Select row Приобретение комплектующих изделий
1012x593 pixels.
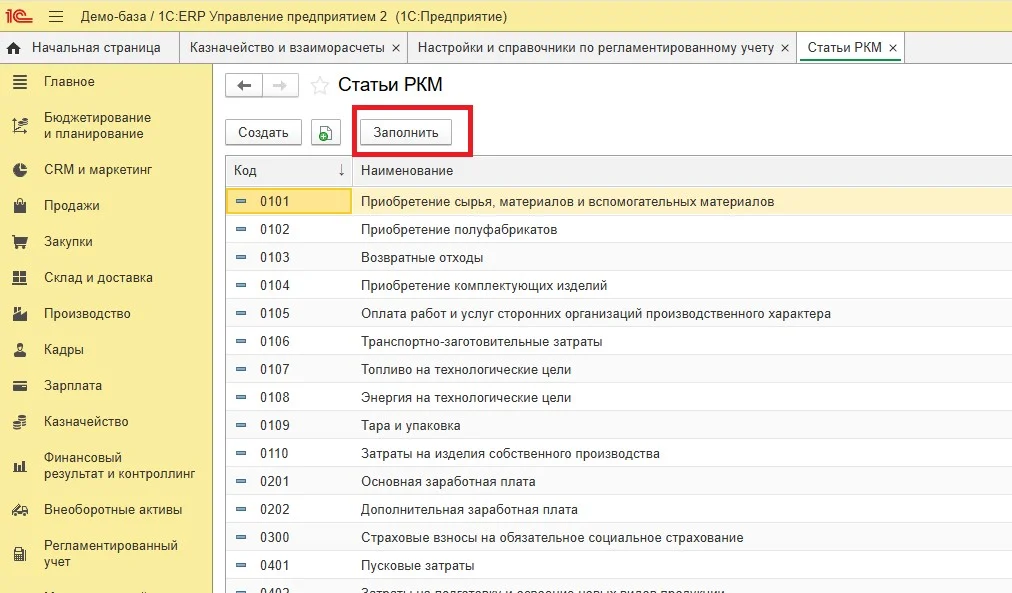[x=619, y=285]
